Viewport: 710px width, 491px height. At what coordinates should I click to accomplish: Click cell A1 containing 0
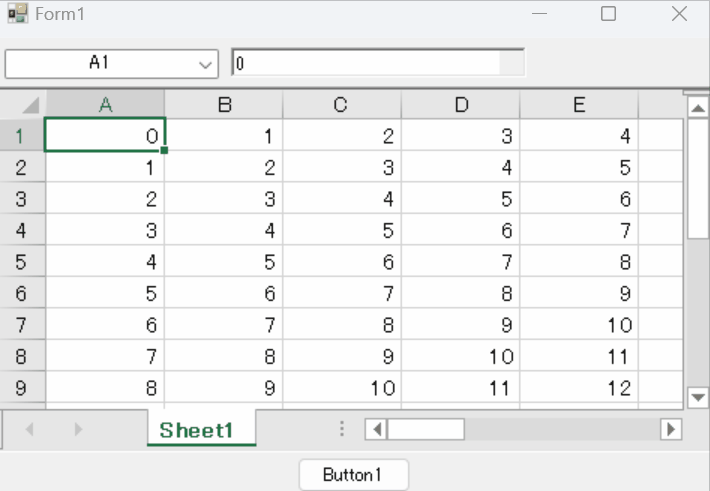[105, 135]
